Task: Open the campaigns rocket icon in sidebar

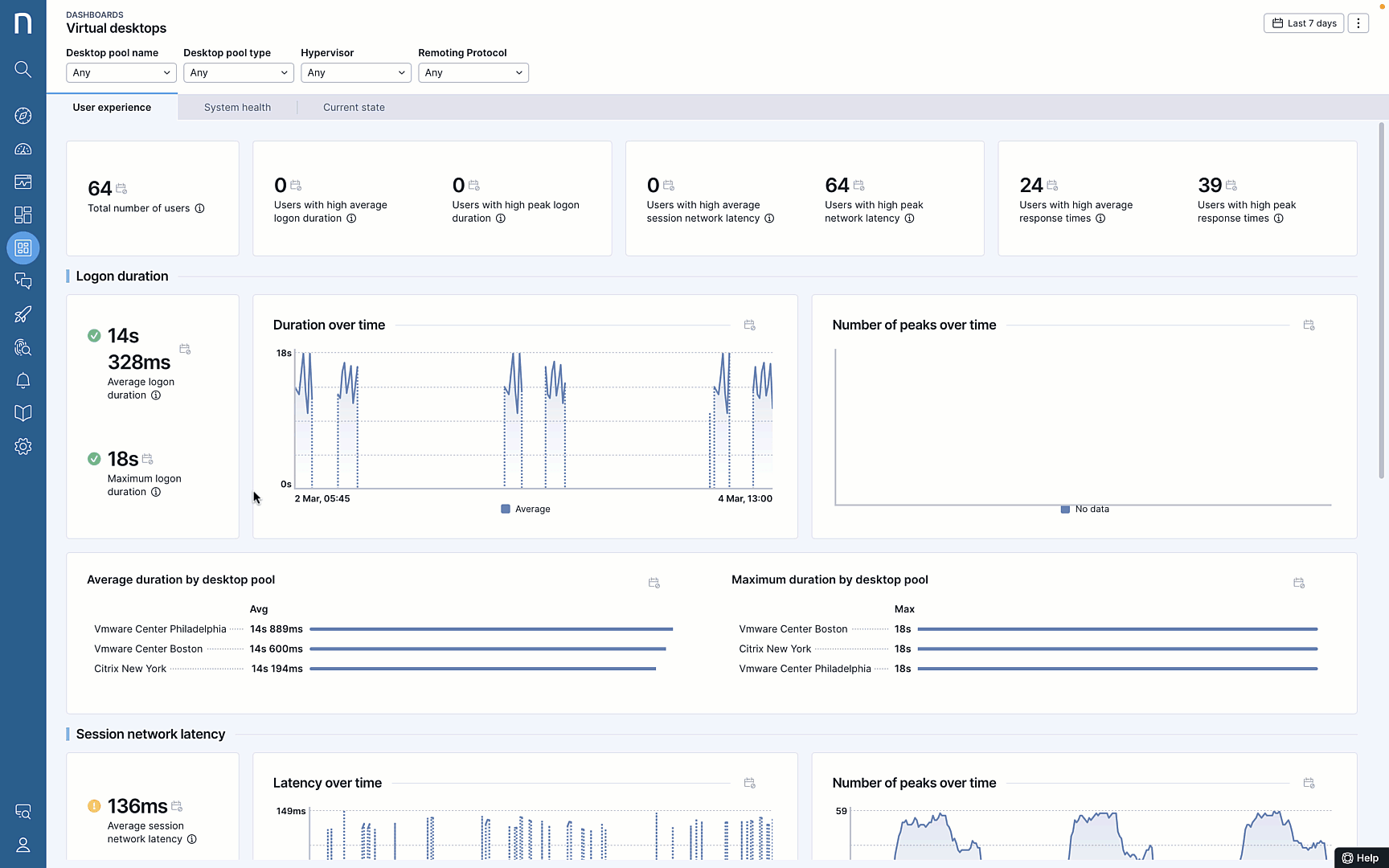Action: 23,314
